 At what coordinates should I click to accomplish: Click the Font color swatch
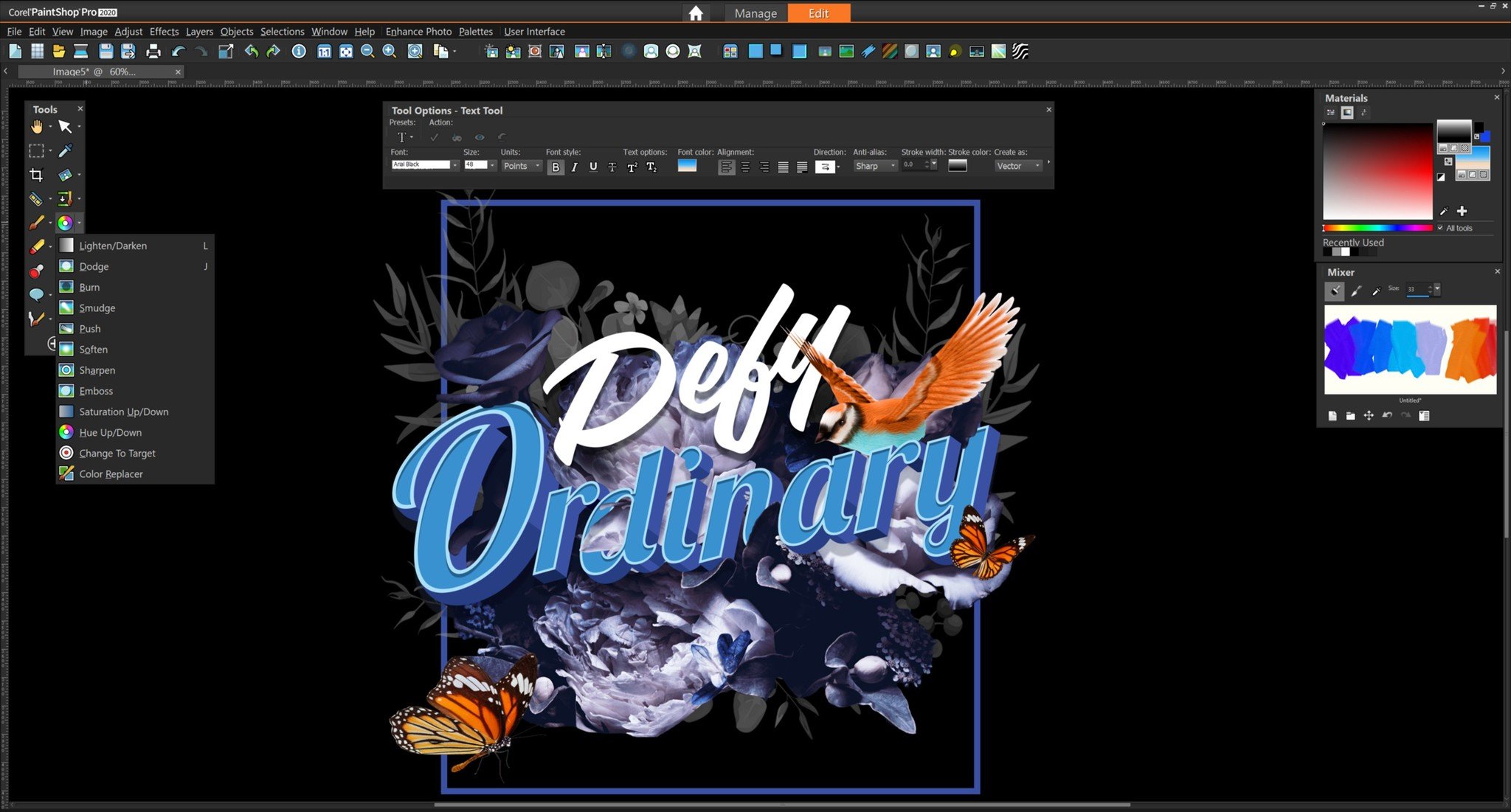click(687, 166)
